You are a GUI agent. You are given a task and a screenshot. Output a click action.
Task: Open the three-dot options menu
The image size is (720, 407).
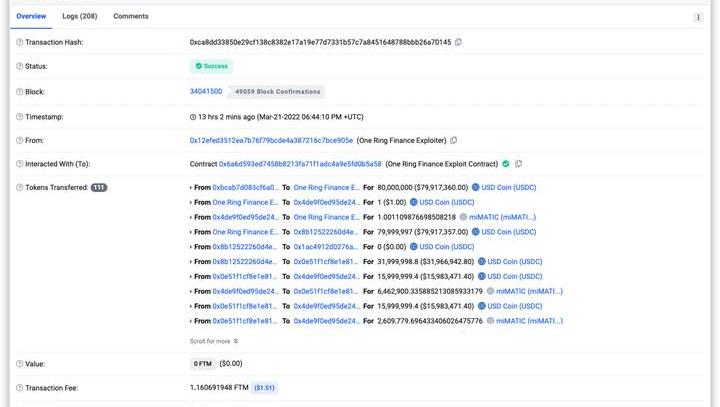(698, 17)
